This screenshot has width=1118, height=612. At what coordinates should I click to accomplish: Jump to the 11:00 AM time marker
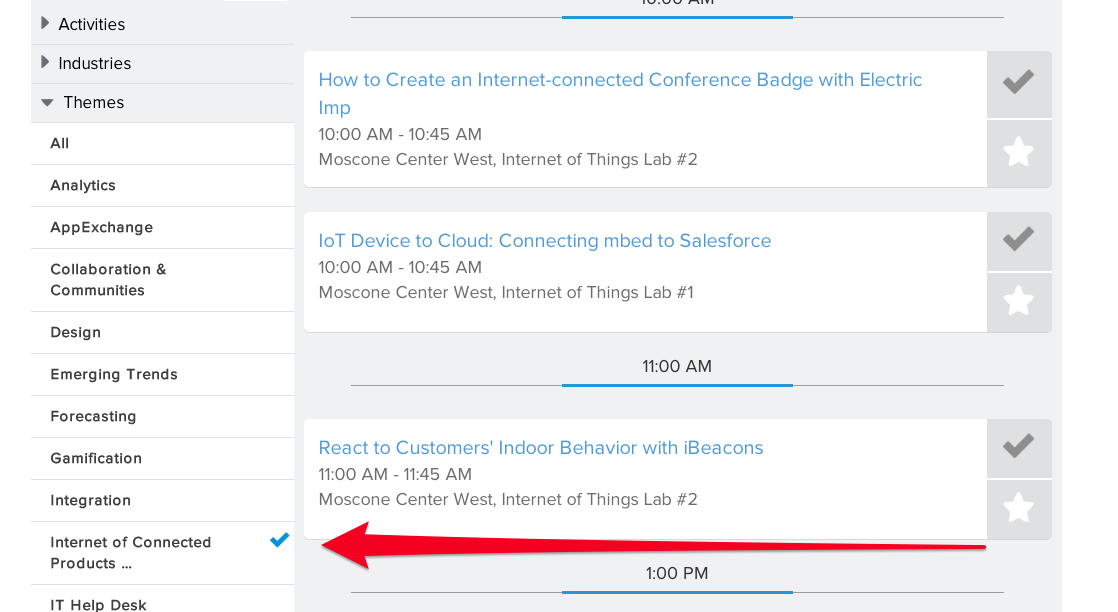[x=677, y=367]
